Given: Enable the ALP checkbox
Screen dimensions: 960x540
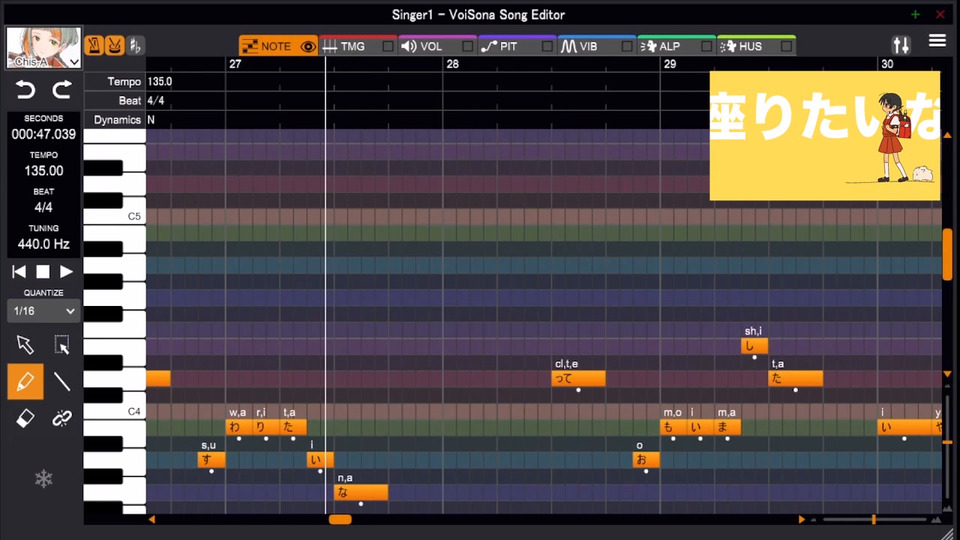Looking at the screenshot, I should 706,47.
